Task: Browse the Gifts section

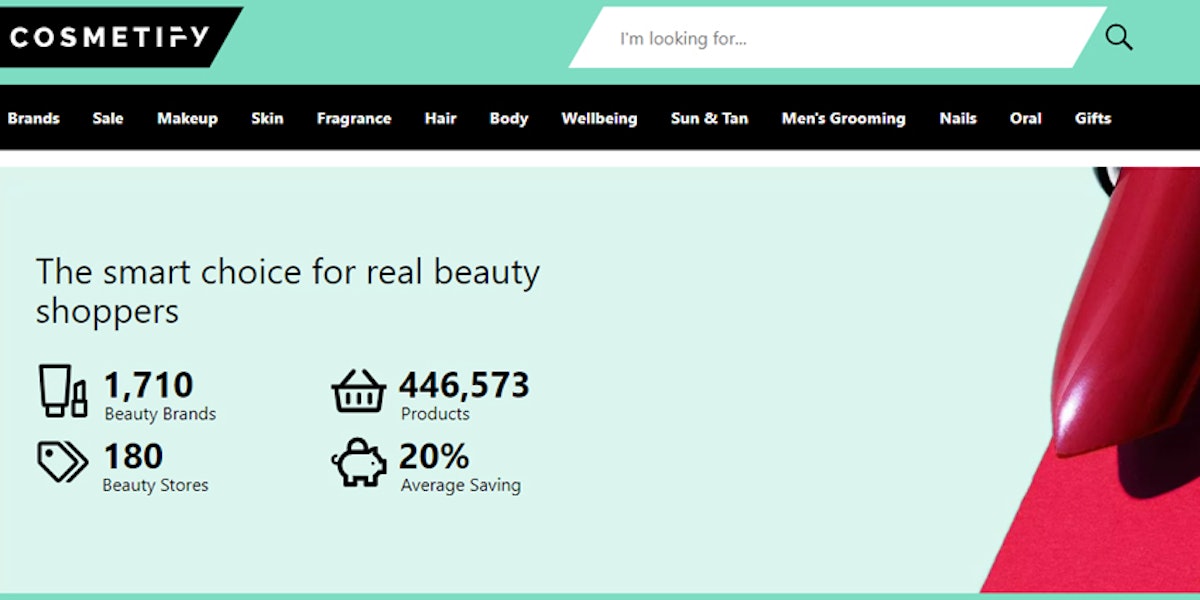Action: click(x=1093, y=118)
